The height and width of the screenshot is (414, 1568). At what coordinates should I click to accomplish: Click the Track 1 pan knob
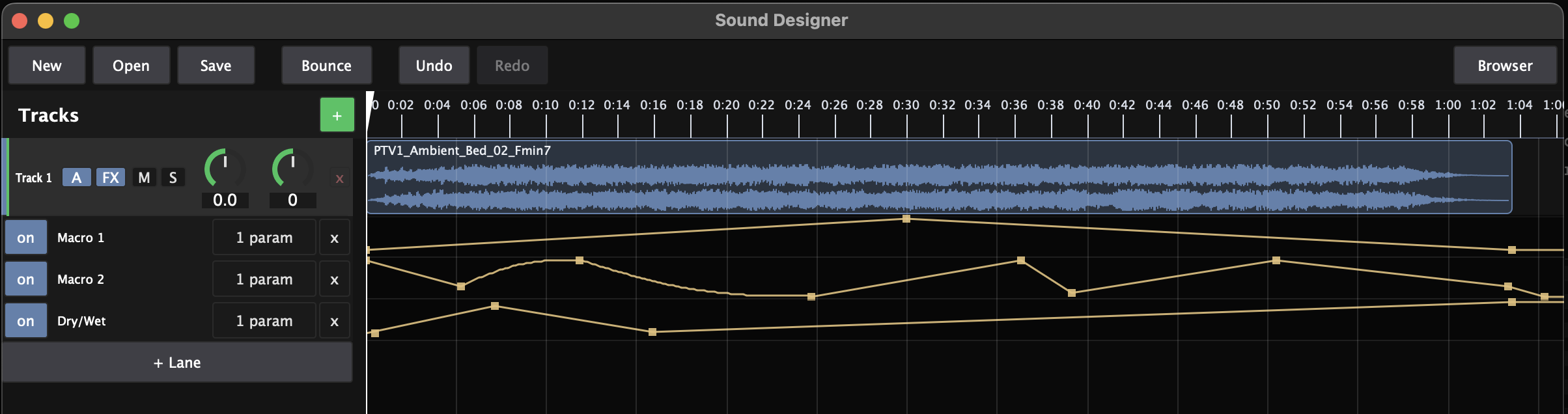[x=293, y=168]
